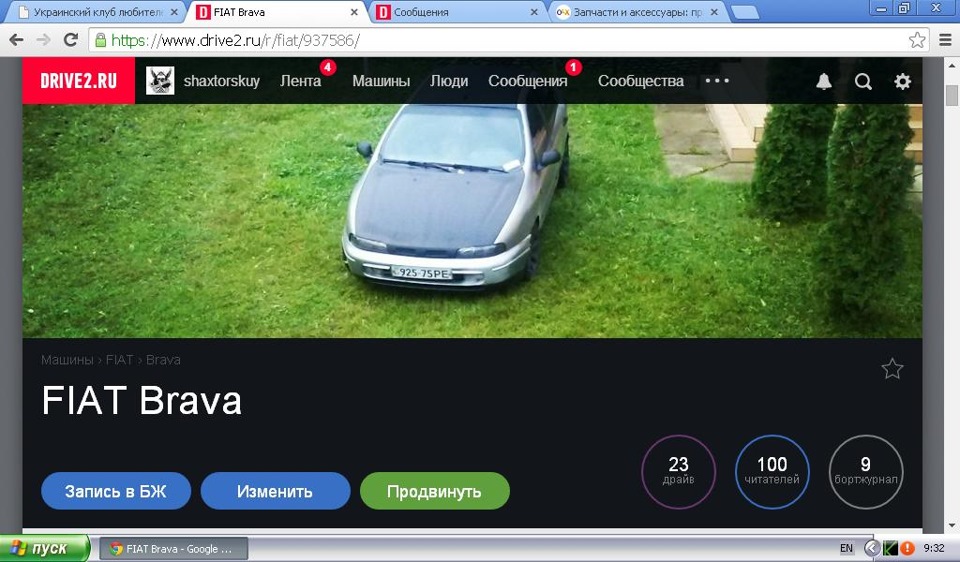Viewport: 960px width, 562px height.
Task: Open a new browser tab
Action: pos(744,12)
